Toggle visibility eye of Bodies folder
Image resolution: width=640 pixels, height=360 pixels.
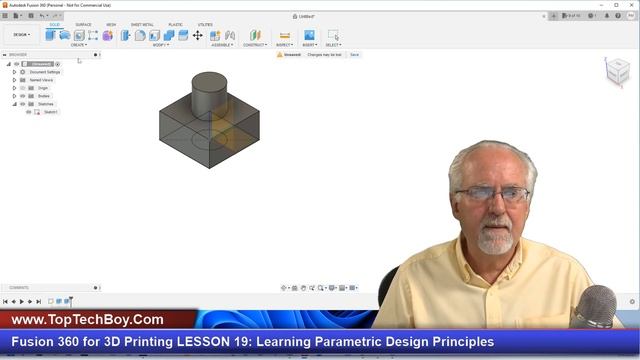[23, 96]
